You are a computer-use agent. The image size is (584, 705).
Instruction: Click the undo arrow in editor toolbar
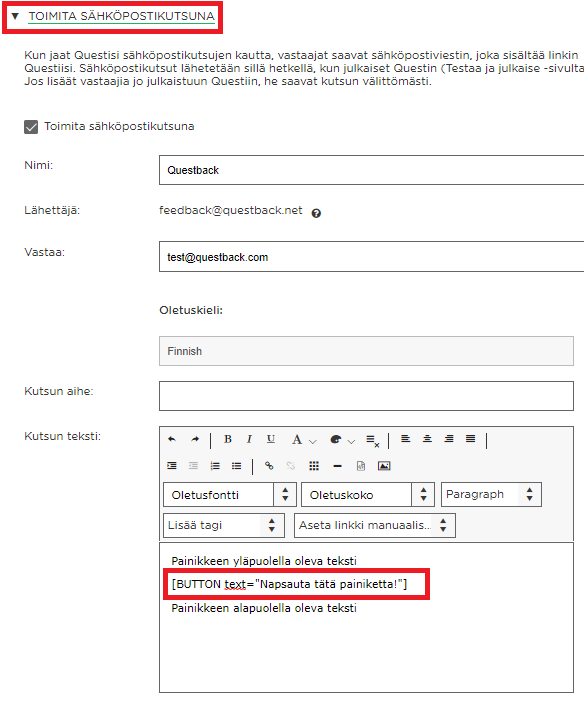172,439
